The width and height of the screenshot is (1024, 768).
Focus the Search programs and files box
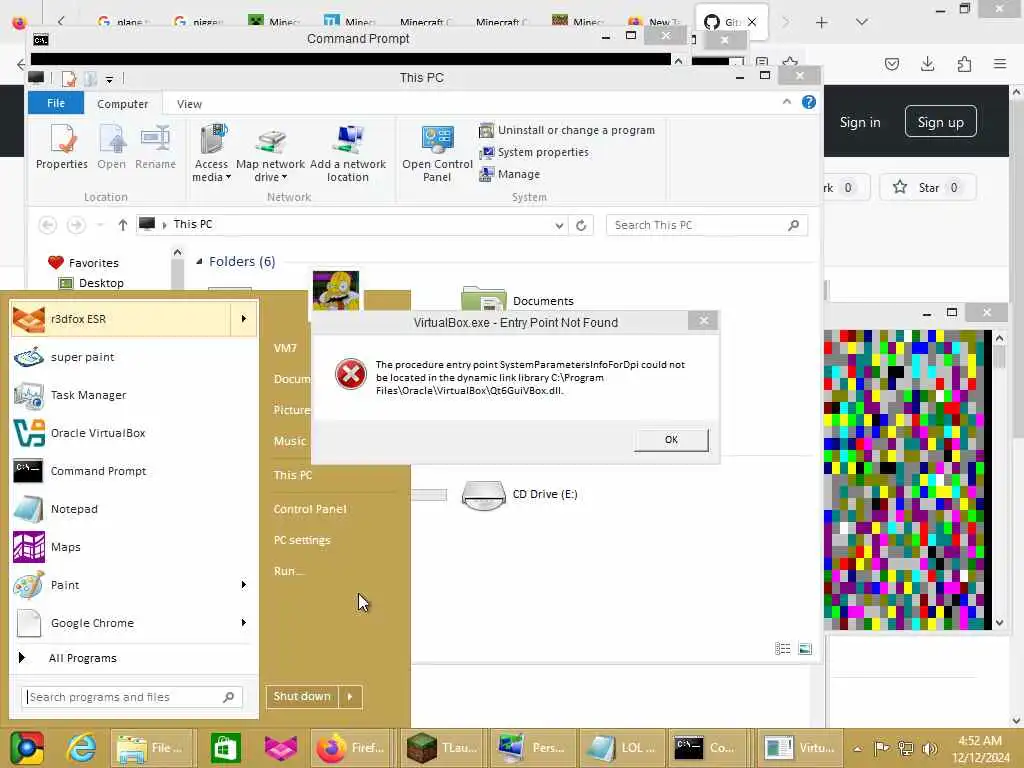(x=132, y=697)
